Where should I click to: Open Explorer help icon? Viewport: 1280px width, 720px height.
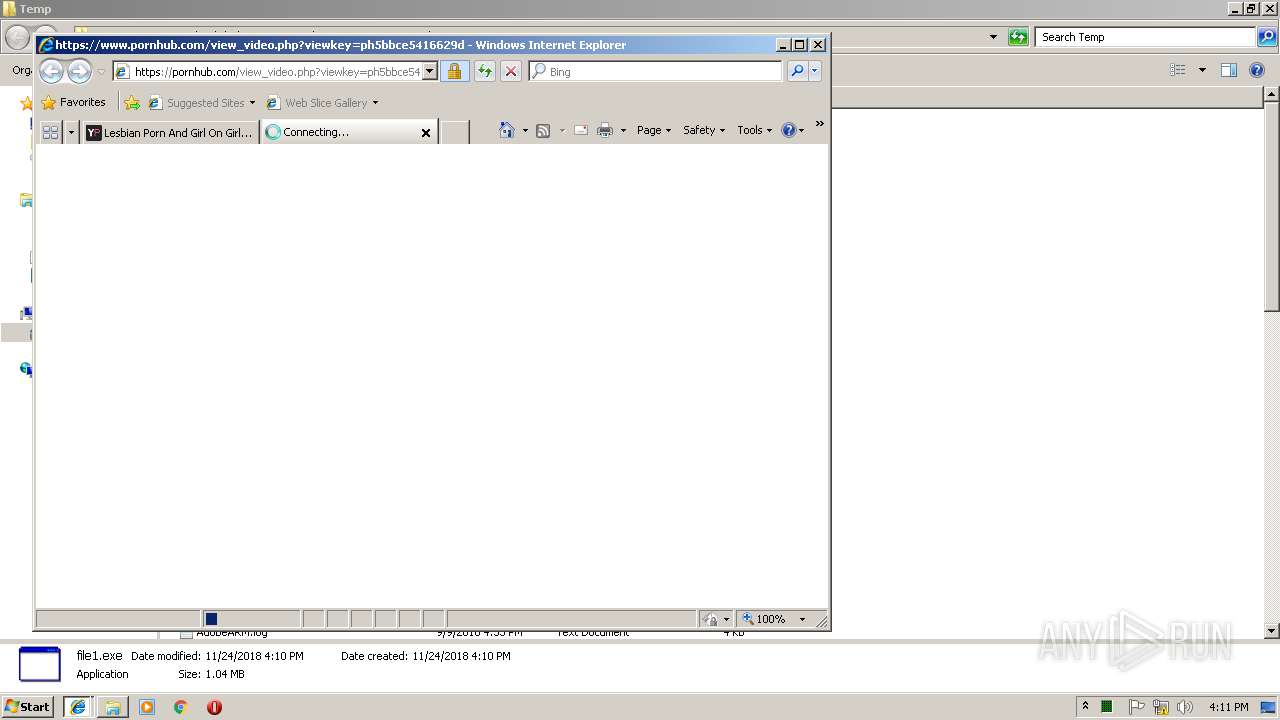coord(1258,70)
